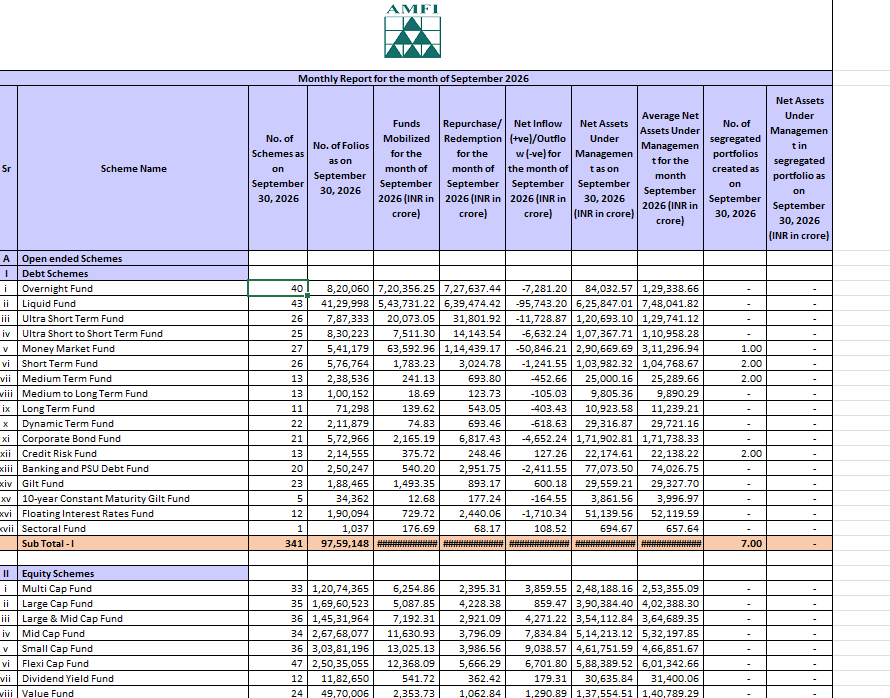This screenshot has width=890, height=698.
Task: Select the 'Credit Risk Fund' cell
Action: coord(133,454)
